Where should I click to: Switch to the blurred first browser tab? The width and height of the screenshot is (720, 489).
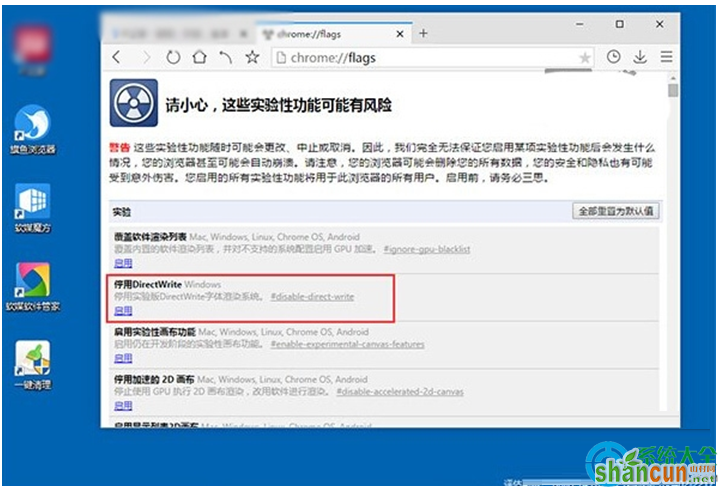pos(179,34)
